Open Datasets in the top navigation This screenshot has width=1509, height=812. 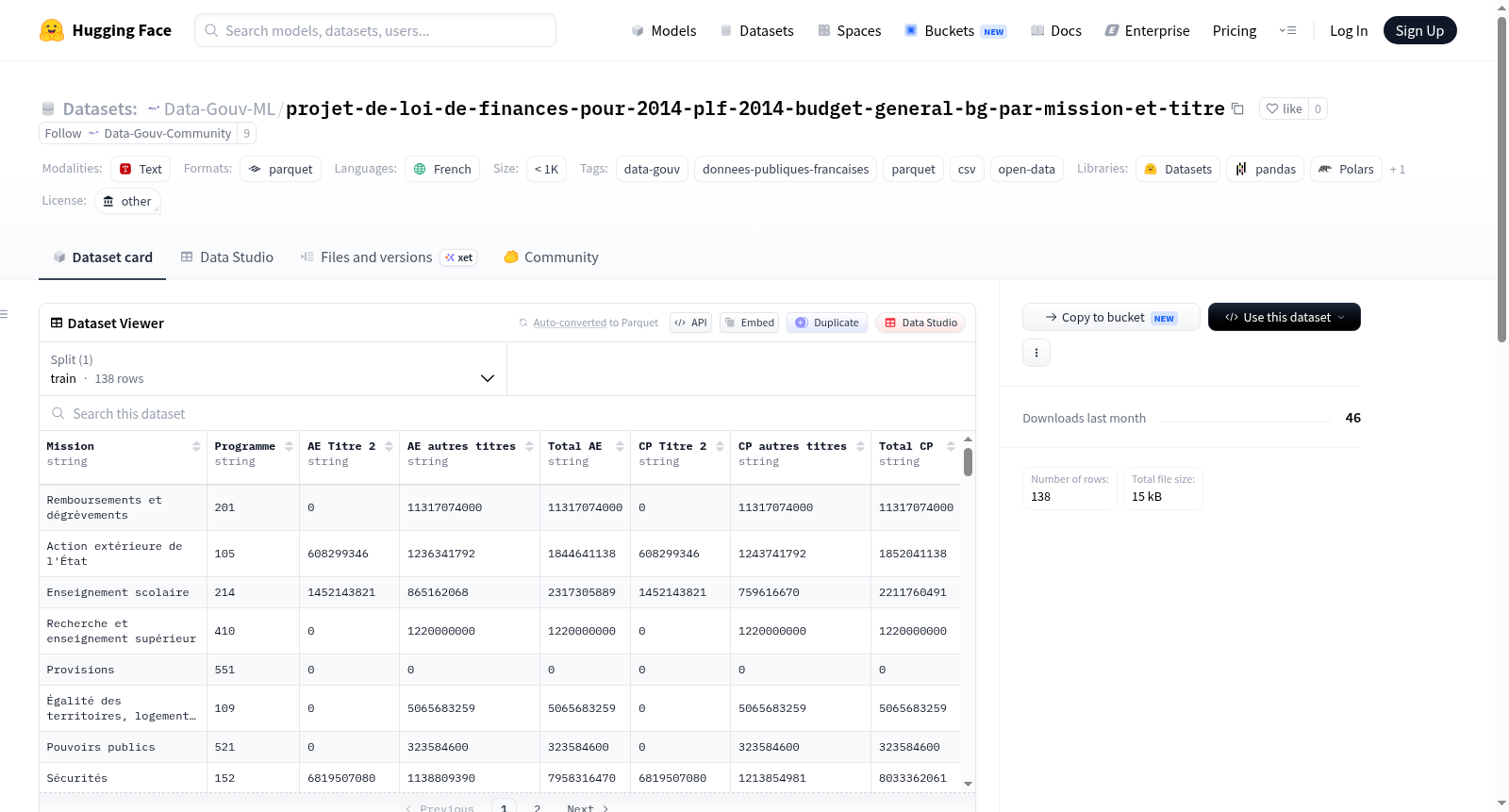click(x=756, y=30)
